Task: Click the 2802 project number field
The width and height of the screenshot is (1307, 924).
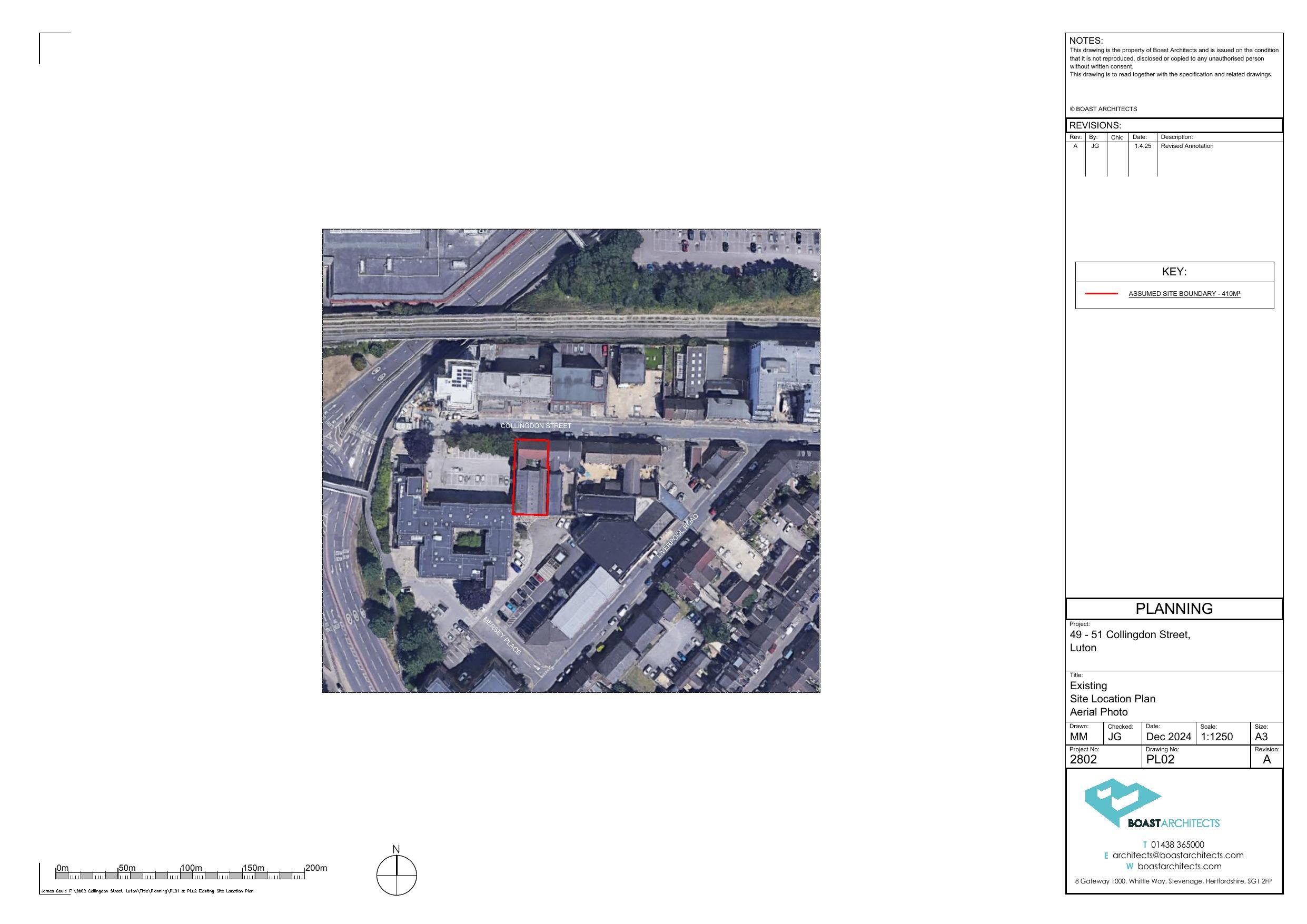Action: tap(1083, 759)
